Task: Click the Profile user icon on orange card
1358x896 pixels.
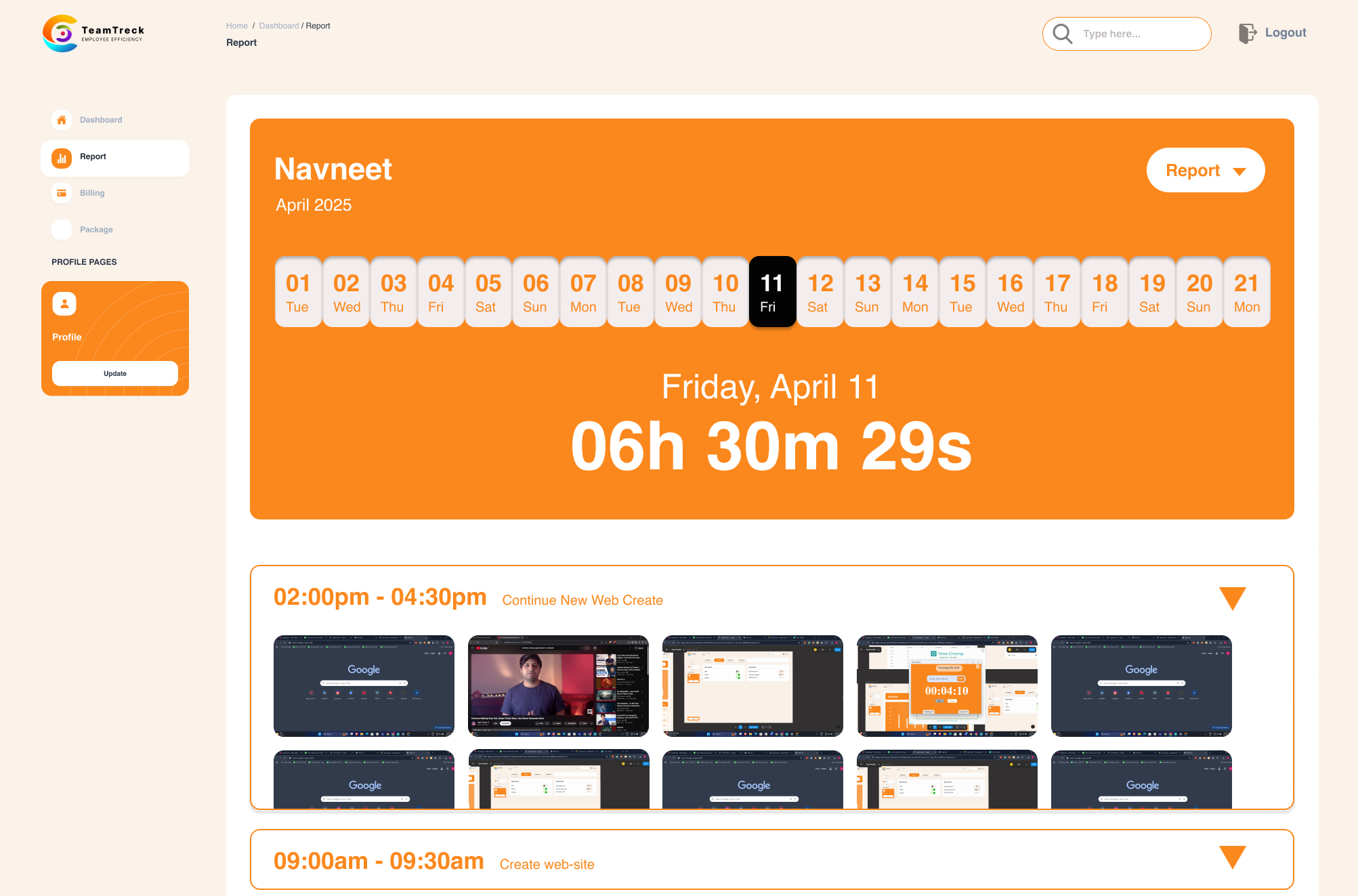Action: (64, 304)
